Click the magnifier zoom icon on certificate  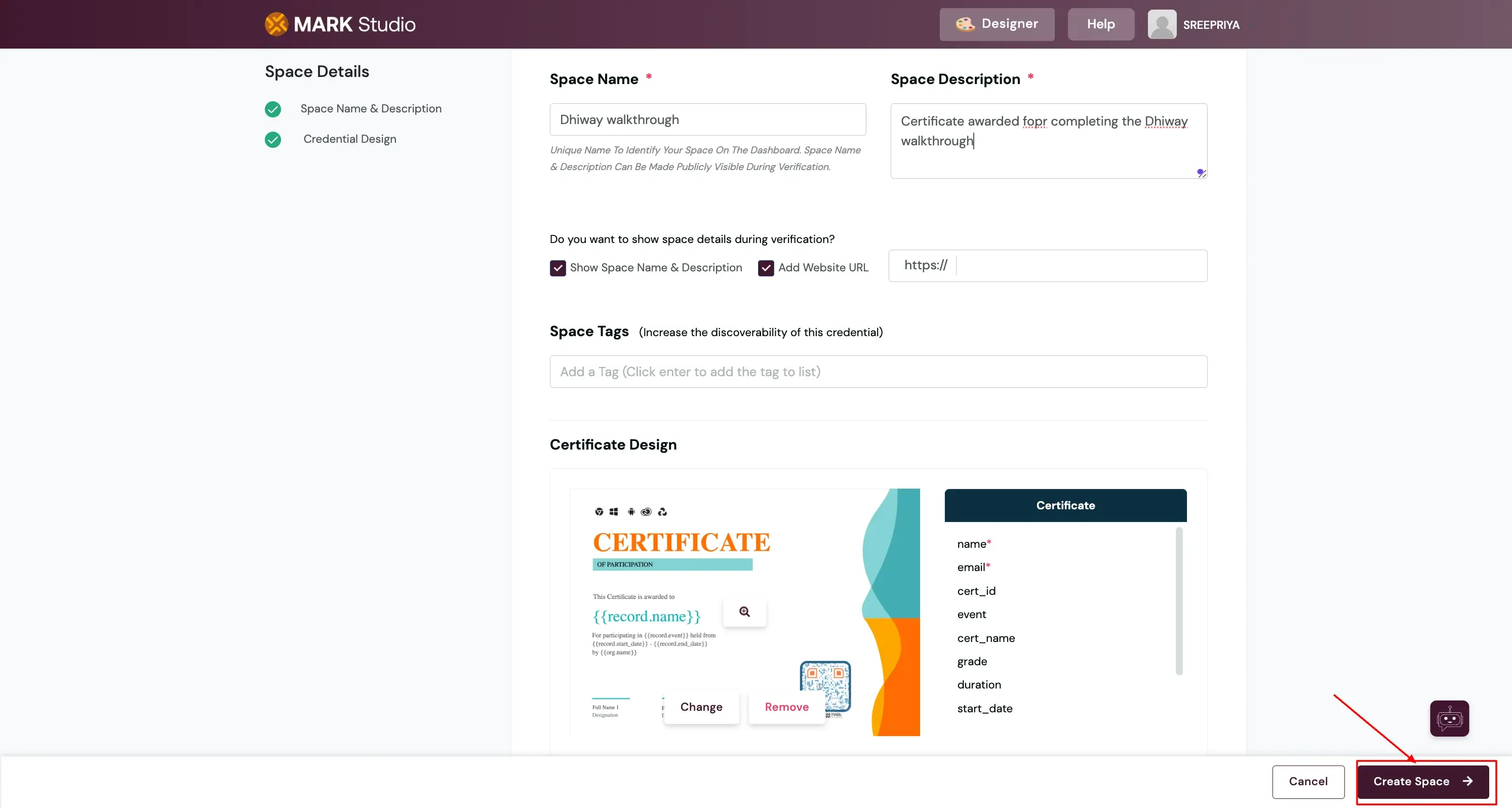point(744,612)
